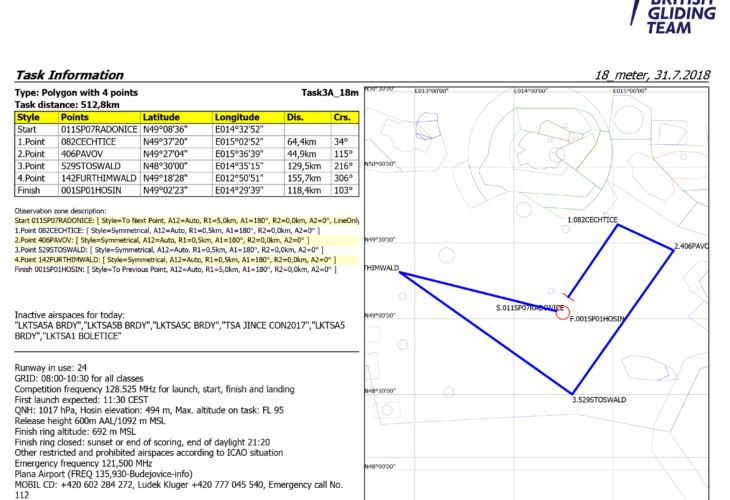This screenshot has height=500, width=730.
Task: Click the Task Information heading
Action: pos(68,75)
